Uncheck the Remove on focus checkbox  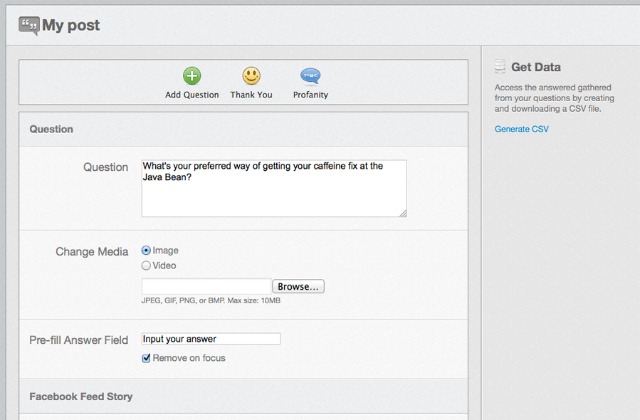point(146,358)
